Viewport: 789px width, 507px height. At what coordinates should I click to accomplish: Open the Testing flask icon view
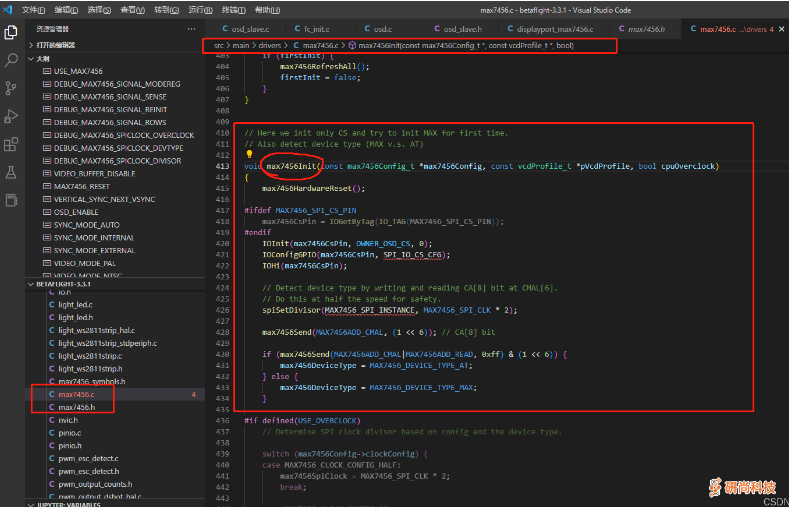(x=12, y=172)
